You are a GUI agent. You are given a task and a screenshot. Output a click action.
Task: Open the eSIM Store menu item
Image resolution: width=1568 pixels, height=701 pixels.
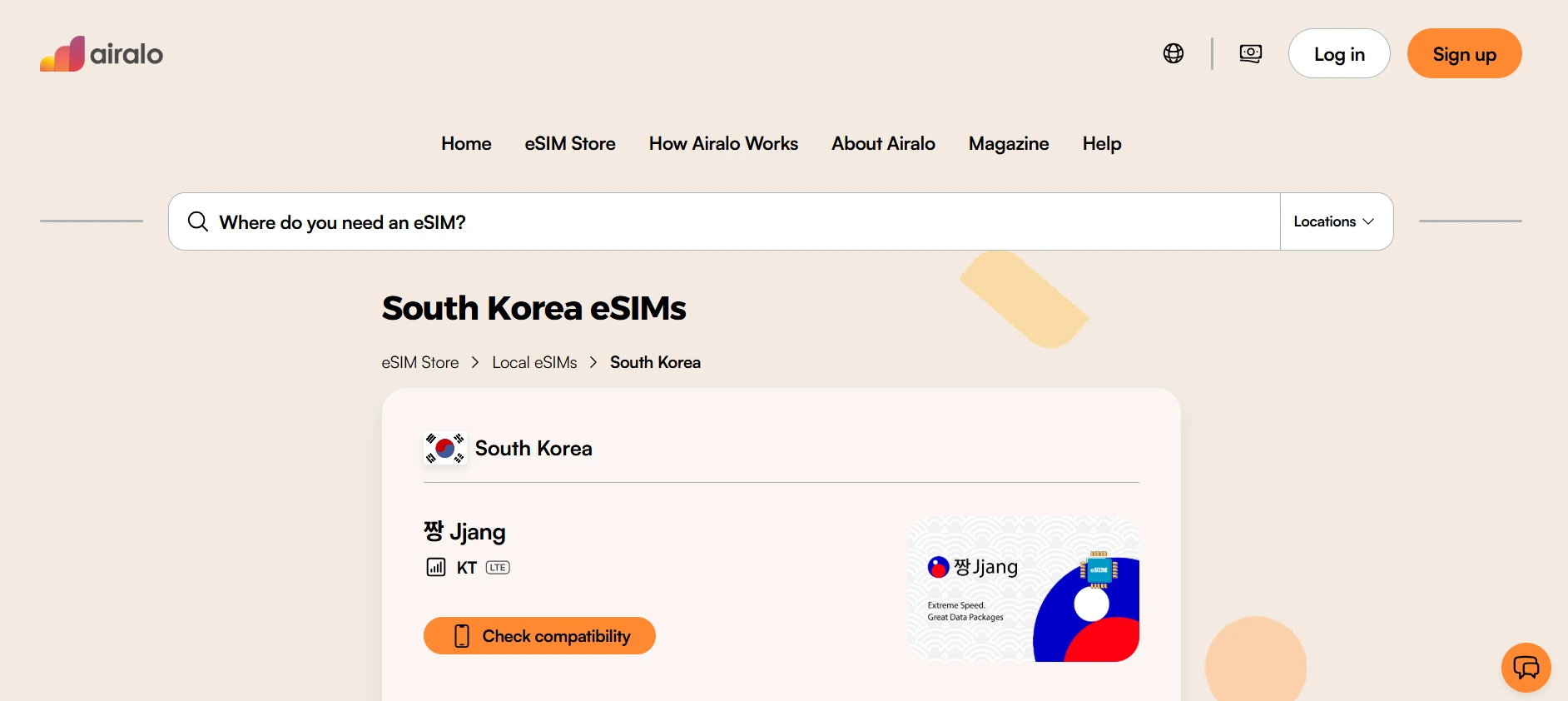(x=570, y=143)
